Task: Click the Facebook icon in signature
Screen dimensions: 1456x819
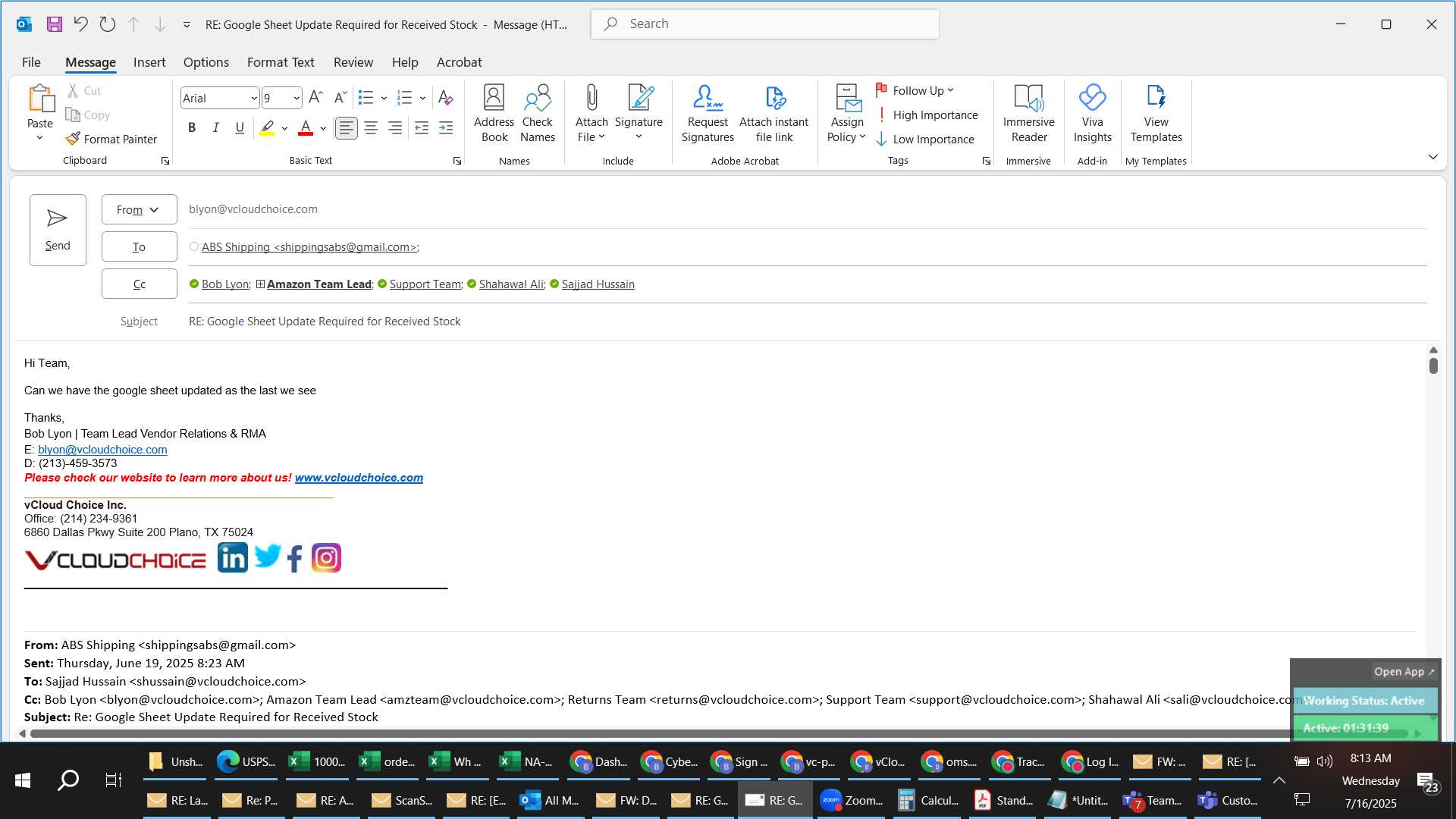Action: [295, 559]
